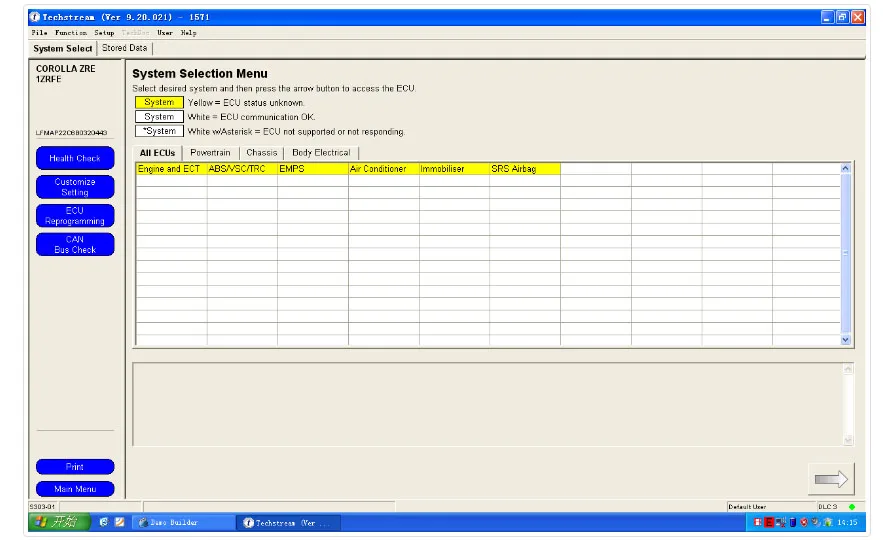
Task: Click the Print button
Action: [x=75, y=467]
